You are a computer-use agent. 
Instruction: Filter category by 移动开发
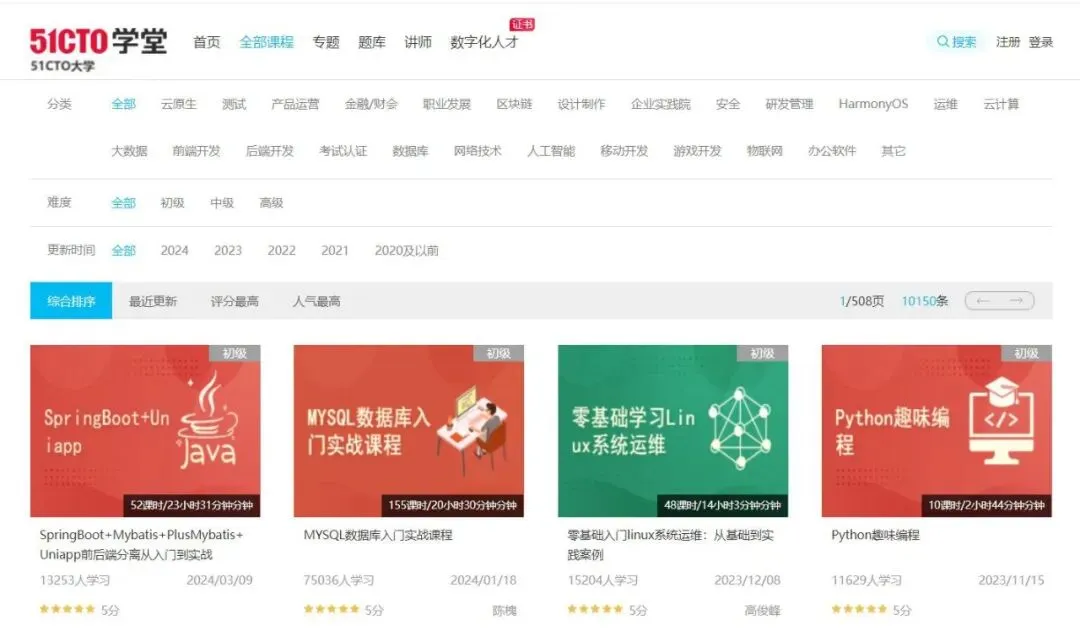(624, 151)
